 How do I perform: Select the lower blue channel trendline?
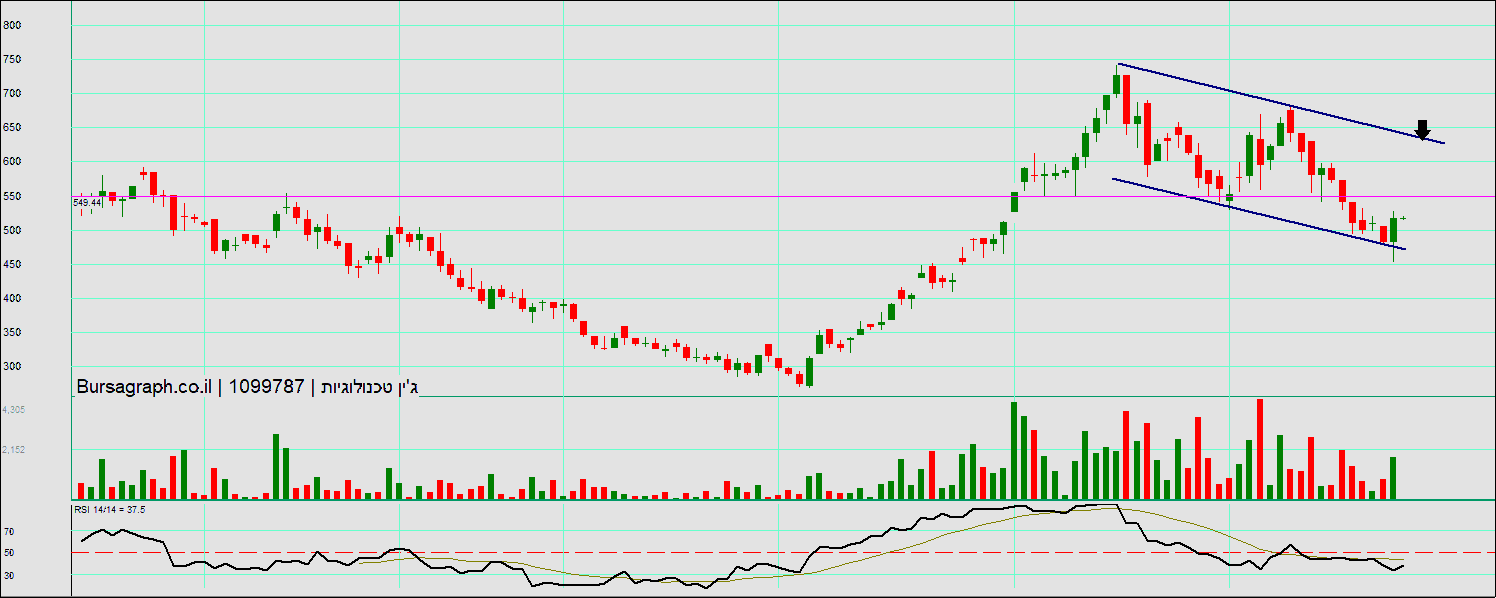point(1250,210)
